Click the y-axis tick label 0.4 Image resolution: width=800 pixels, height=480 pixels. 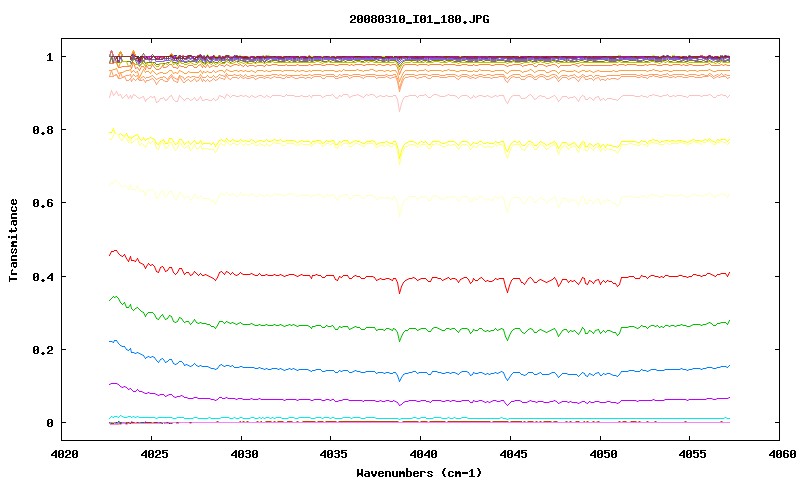click(43, 276)
